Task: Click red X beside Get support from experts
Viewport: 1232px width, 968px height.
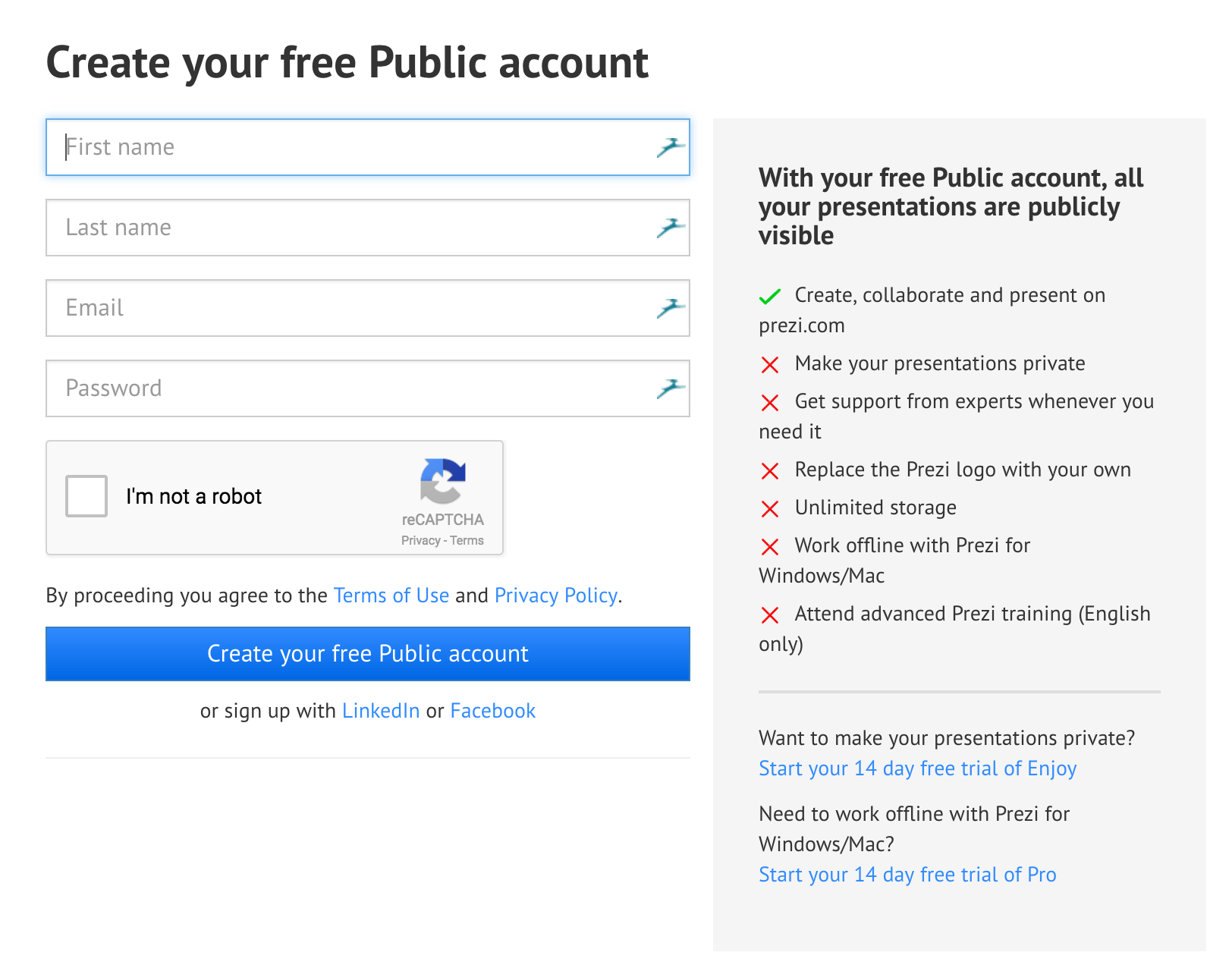Action: pyautogui.click(x=770, y=403)
